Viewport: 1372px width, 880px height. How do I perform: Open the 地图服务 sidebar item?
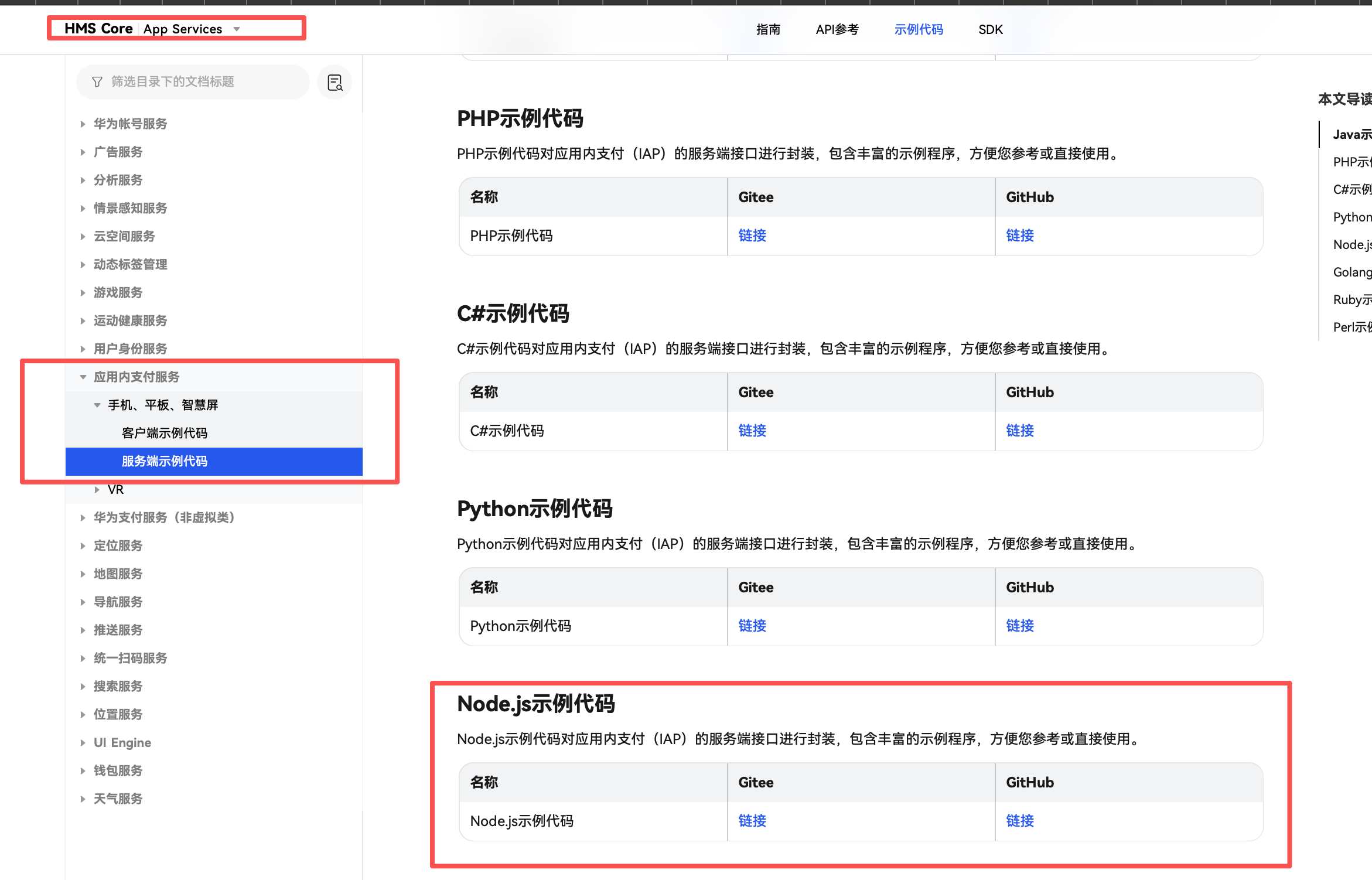[x=118, y=574]
